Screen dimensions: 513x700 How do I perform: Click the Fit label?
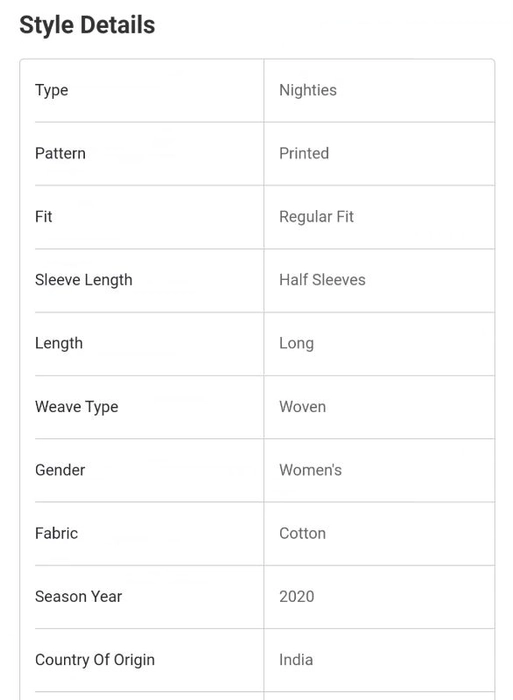44,217
